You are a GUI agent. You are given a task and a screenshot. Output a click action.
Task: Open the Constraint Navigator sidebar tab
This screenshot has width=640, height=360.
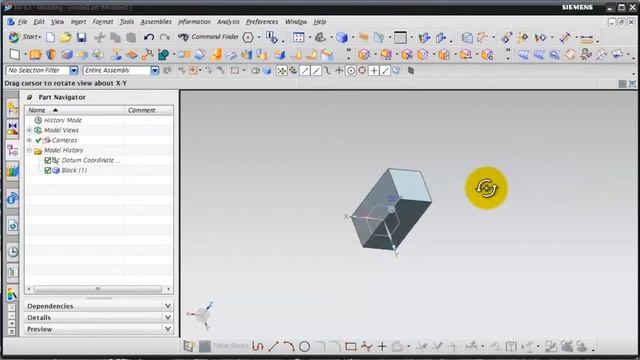tap(13, 129)
